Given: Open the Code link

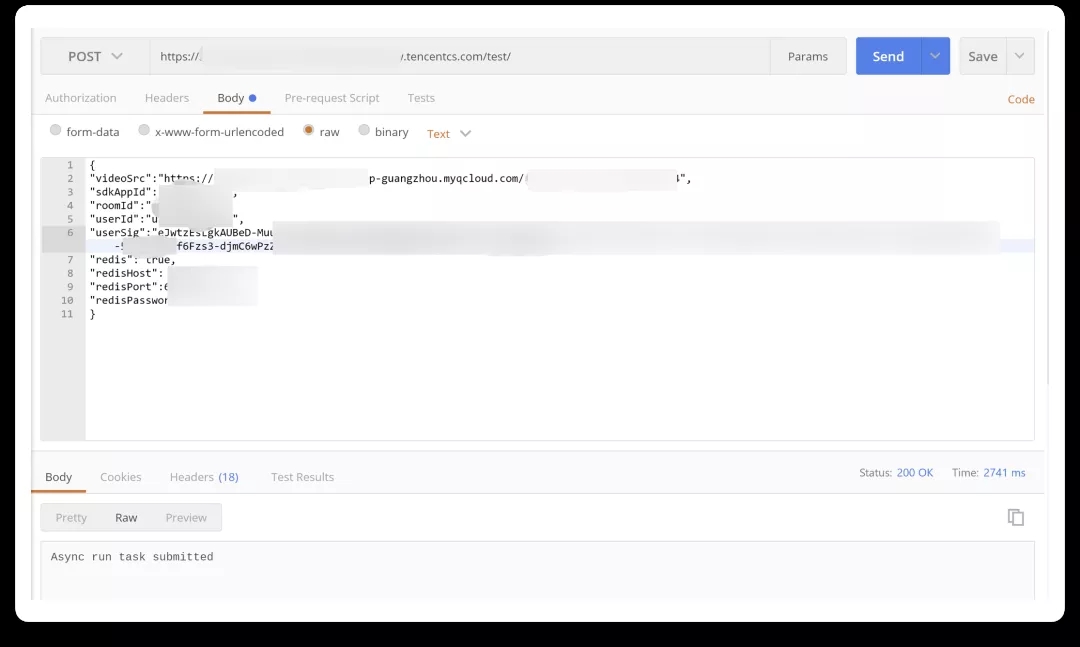Looking at the screenshot, I should 1021,99.
